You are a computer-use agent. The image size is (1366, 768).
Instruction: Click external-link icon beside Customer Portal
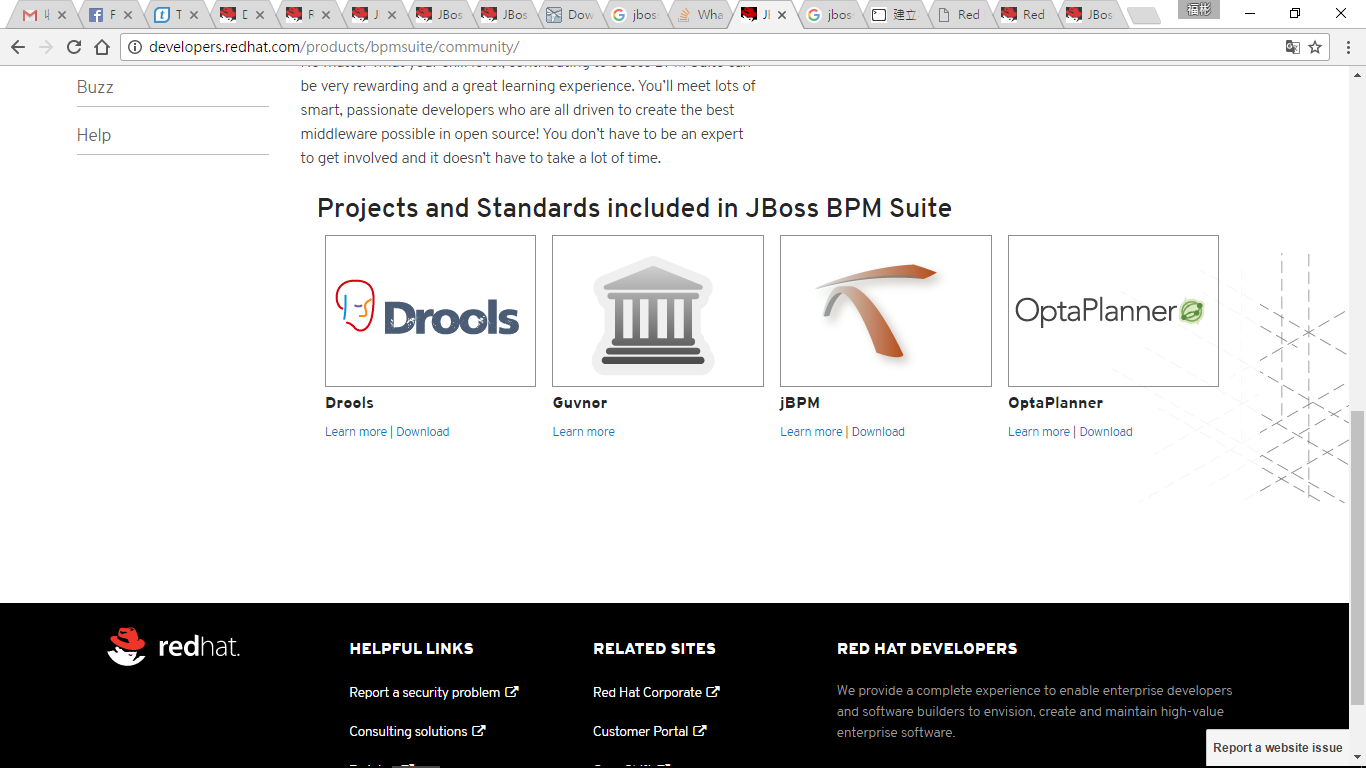click(700, 730)
